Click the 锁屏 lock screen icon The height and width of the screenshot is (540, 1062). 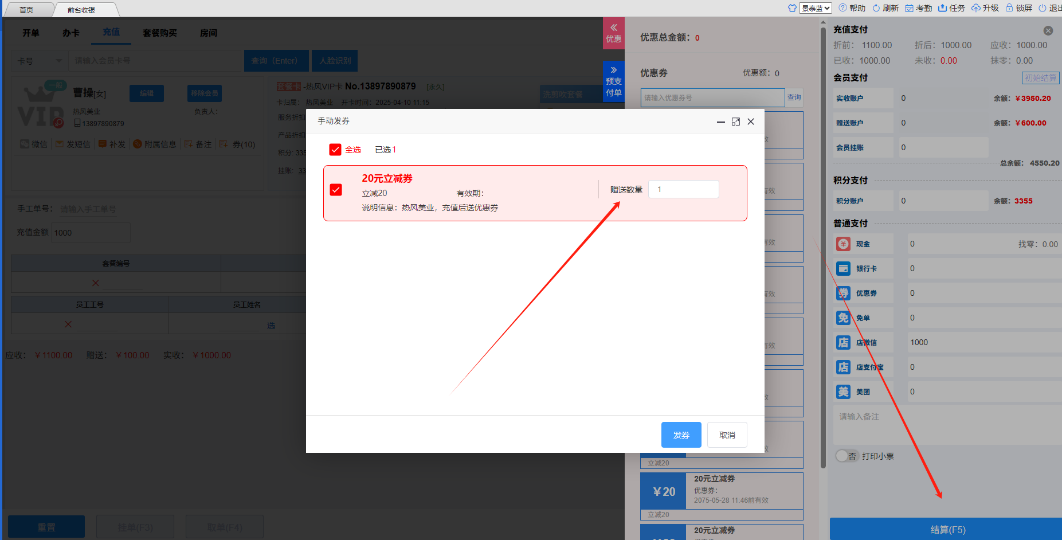click(1009, 7)
